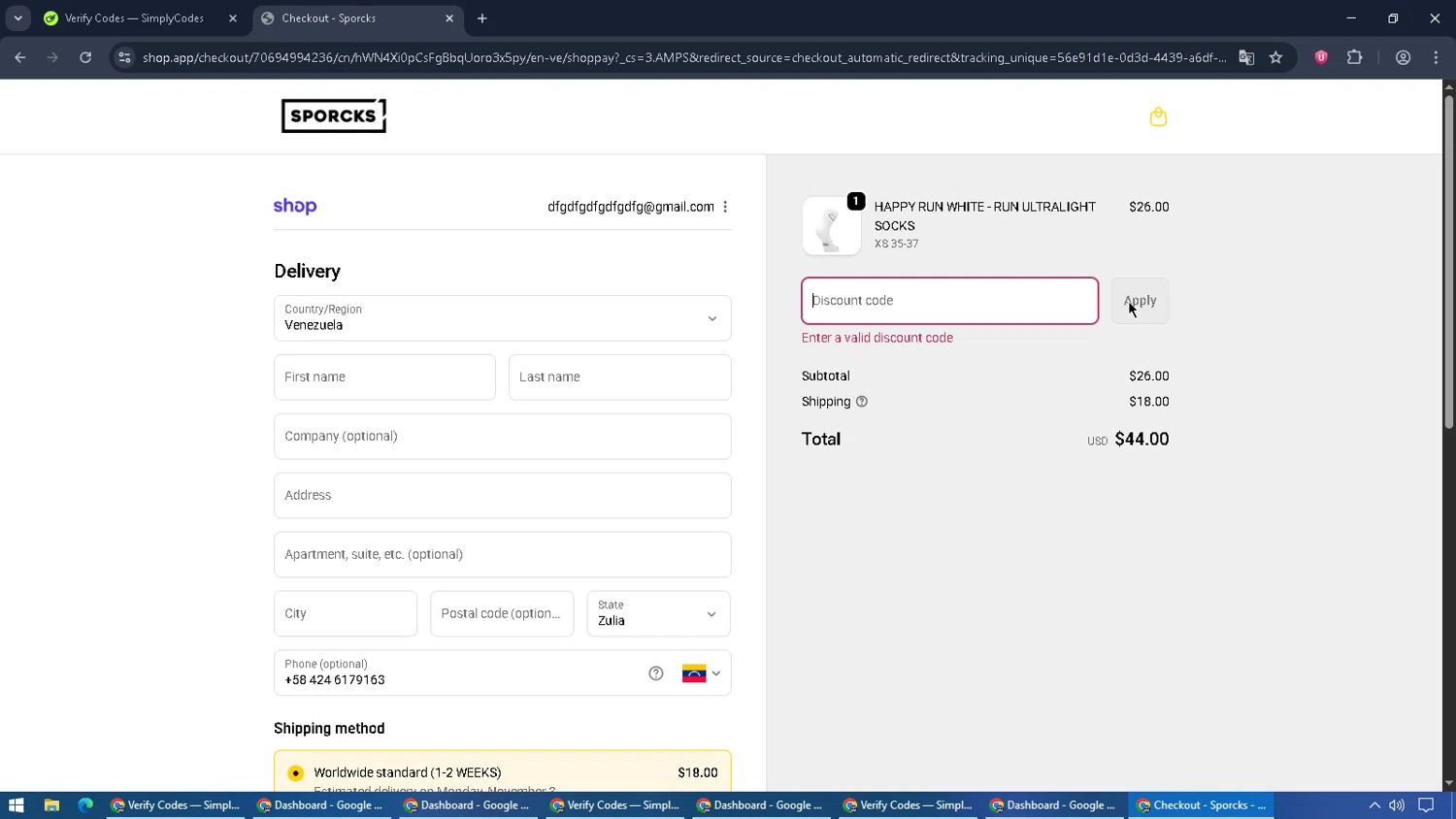Click the $44.00 total amount
1456x819 pixels.
coord(1142,440)
